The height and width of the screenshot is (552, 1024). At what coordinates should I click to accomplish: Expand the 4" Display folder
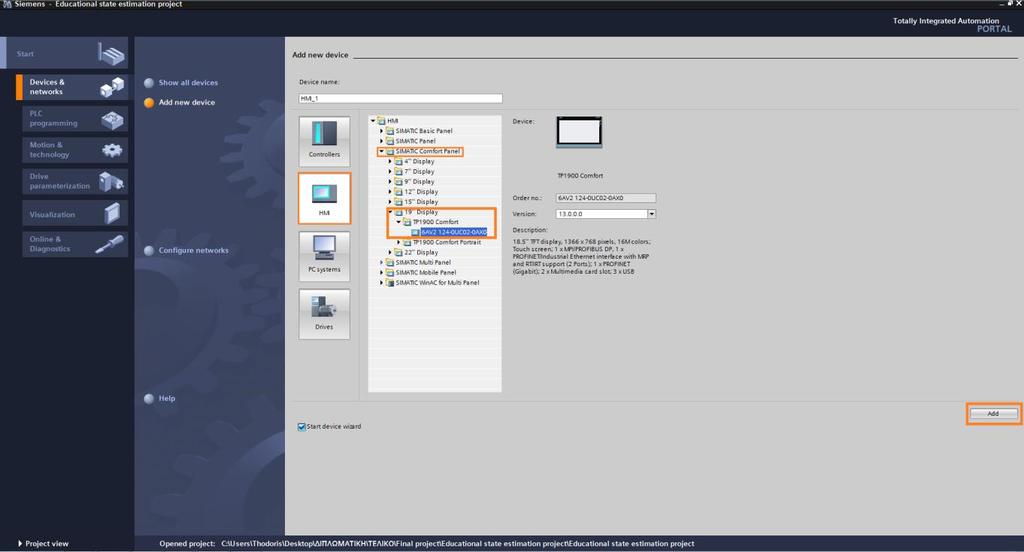[x=390, y=161]
